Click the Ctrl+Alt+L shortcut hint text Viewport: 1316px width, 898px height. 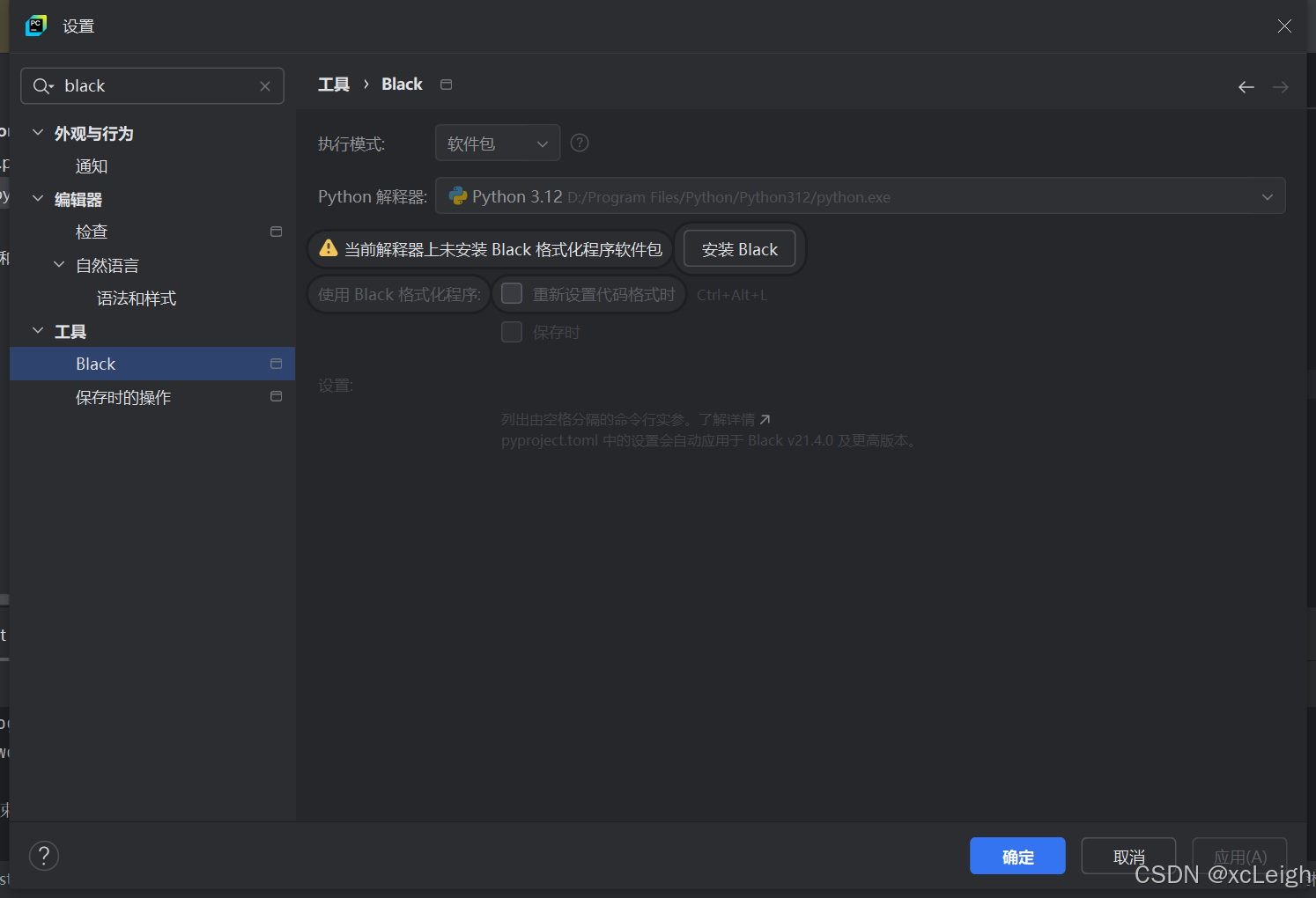(x=732, y=295)
